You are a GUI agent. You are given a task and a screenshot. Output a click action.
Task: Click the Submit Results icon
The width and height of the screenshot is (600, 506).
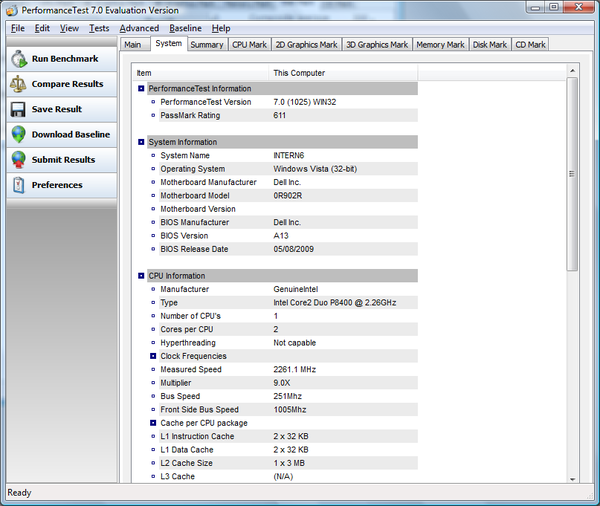19,160
